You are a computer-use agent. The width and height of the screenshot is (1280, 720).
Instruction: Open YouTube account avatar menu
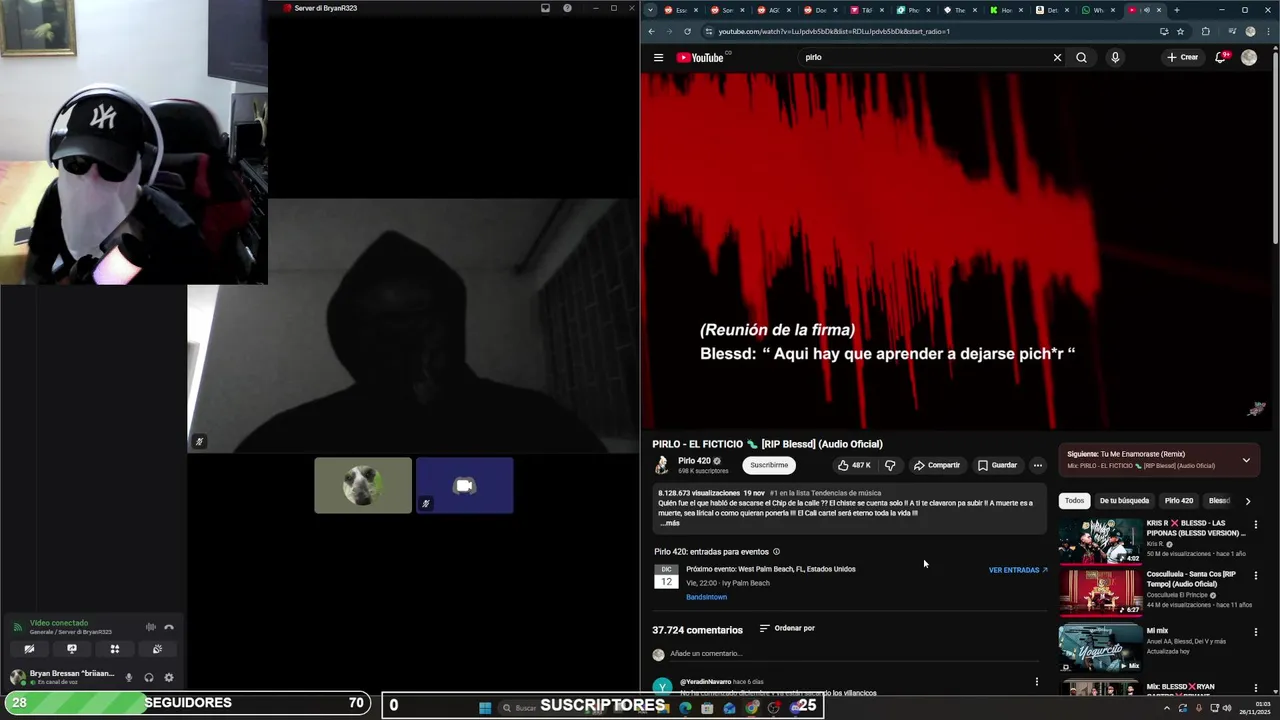(1249, 57)
